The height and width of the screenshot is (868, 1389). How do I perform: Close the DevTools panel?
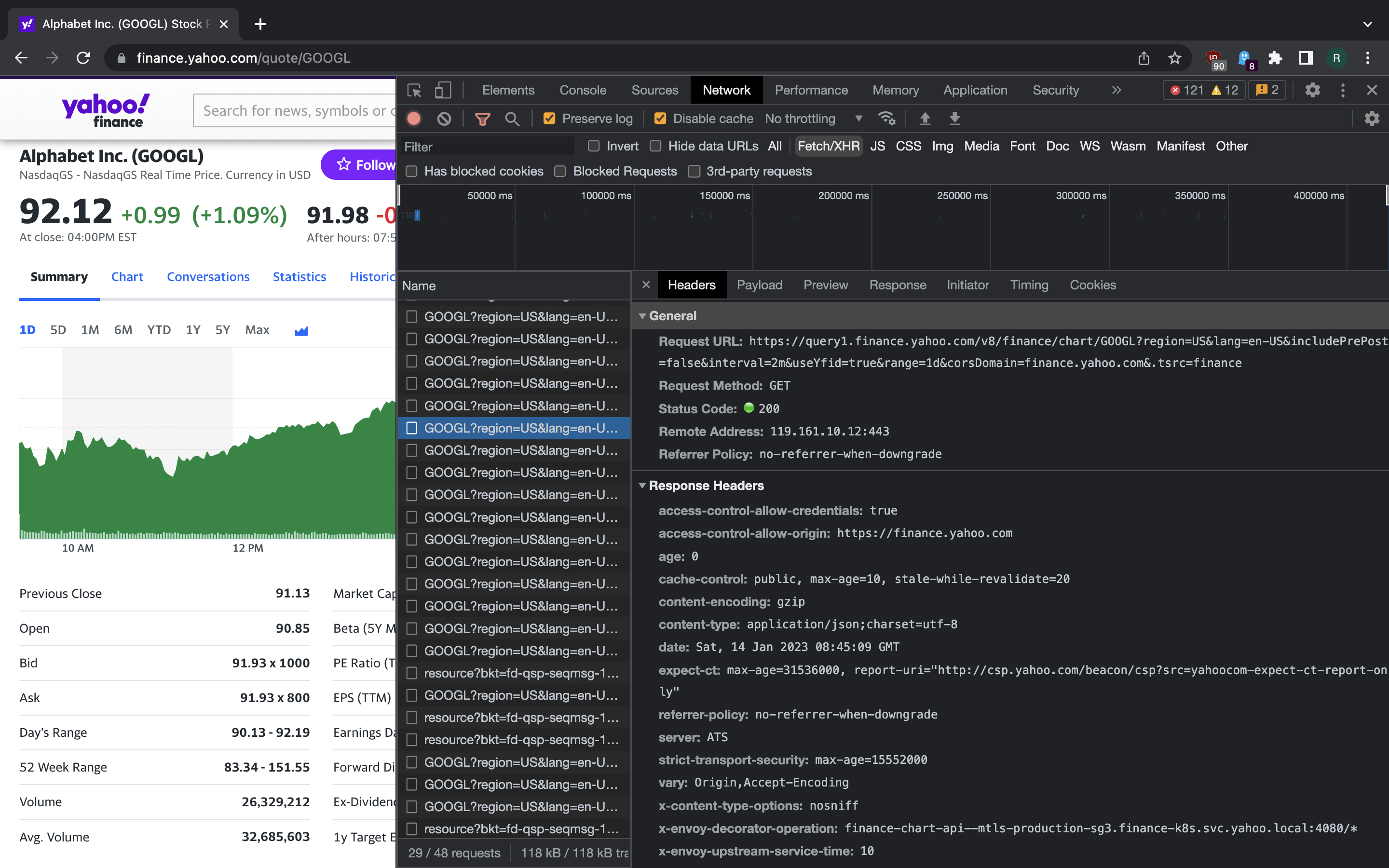point(1372,90)
